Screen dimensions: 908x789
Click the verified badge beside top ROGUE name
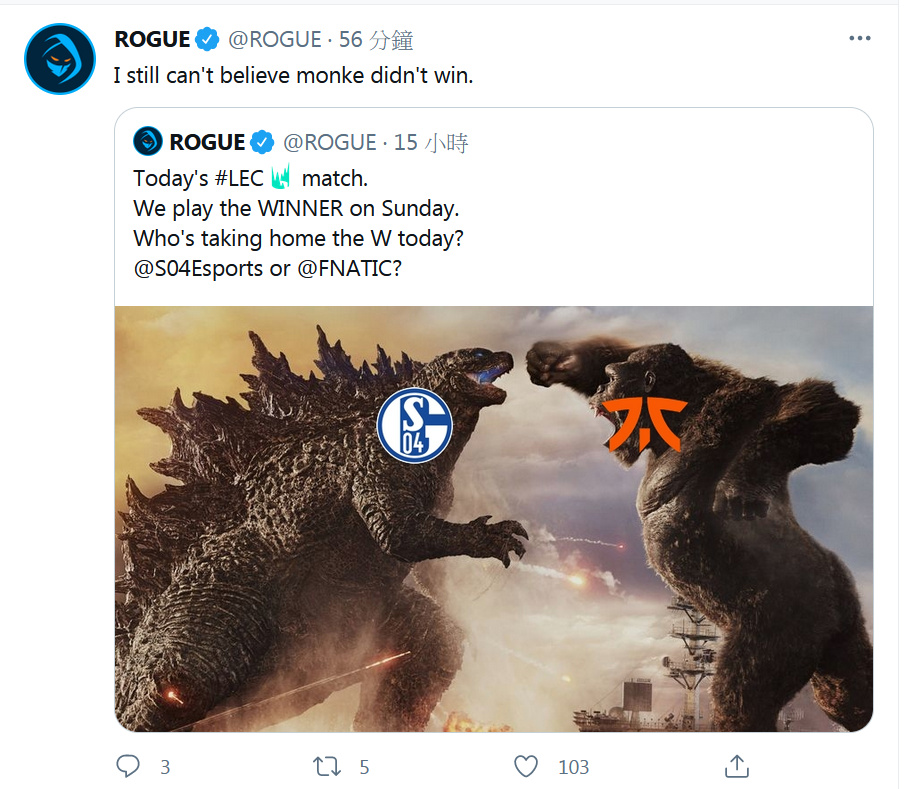[x=207, y=39]
